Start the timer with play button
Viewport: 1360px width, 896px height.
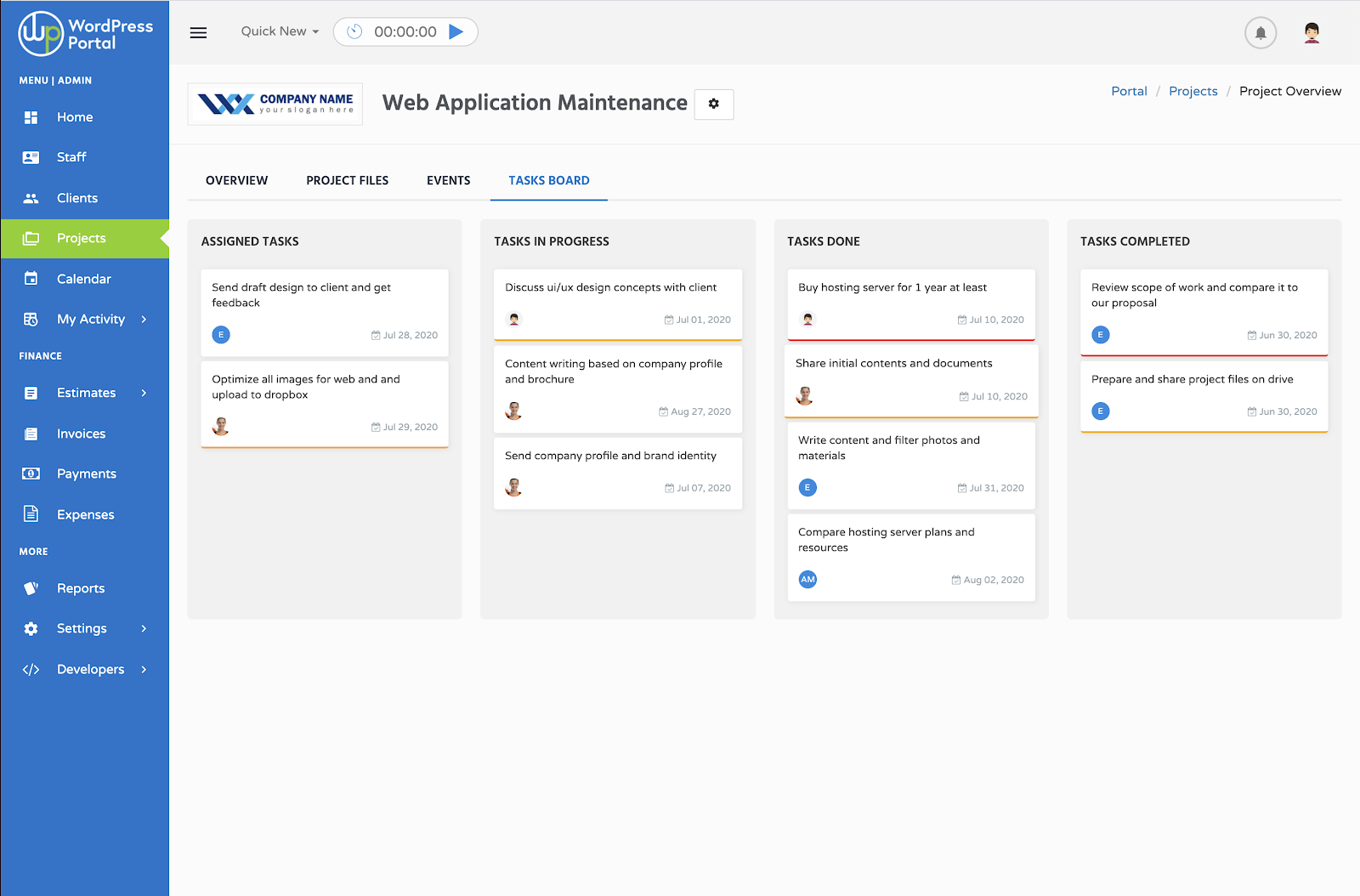click(x=456, y=31)
